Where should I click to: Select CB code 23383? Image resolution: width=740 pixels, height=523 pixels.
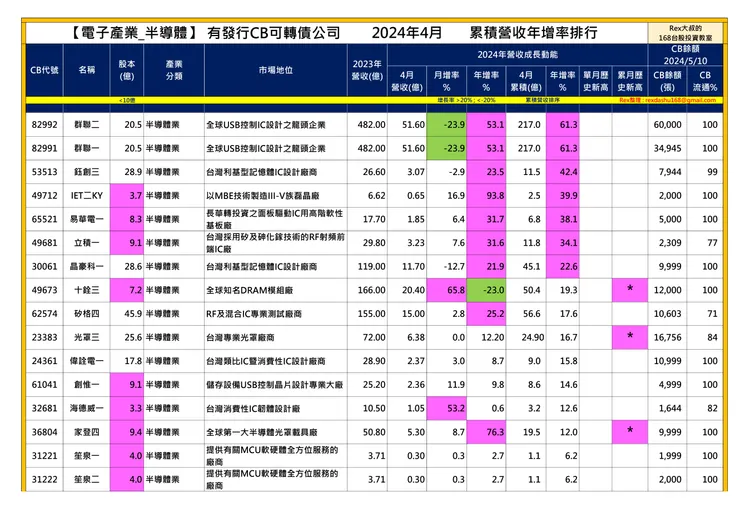44,337
